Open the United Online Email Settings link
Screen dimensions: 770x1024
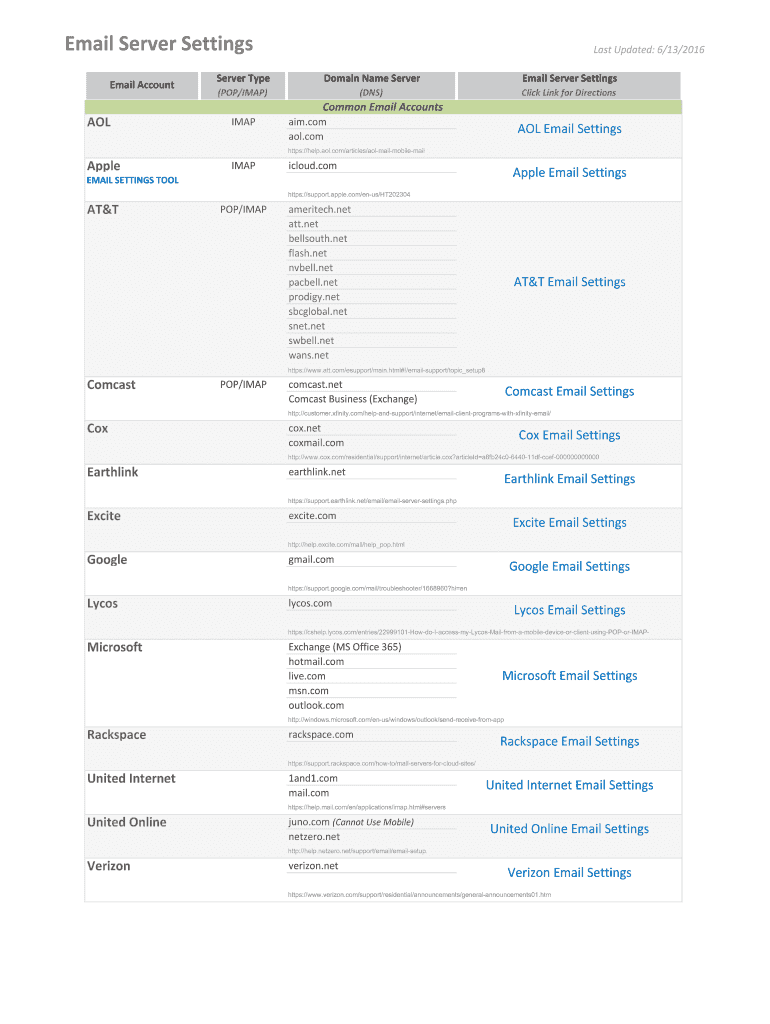(569, 829)
